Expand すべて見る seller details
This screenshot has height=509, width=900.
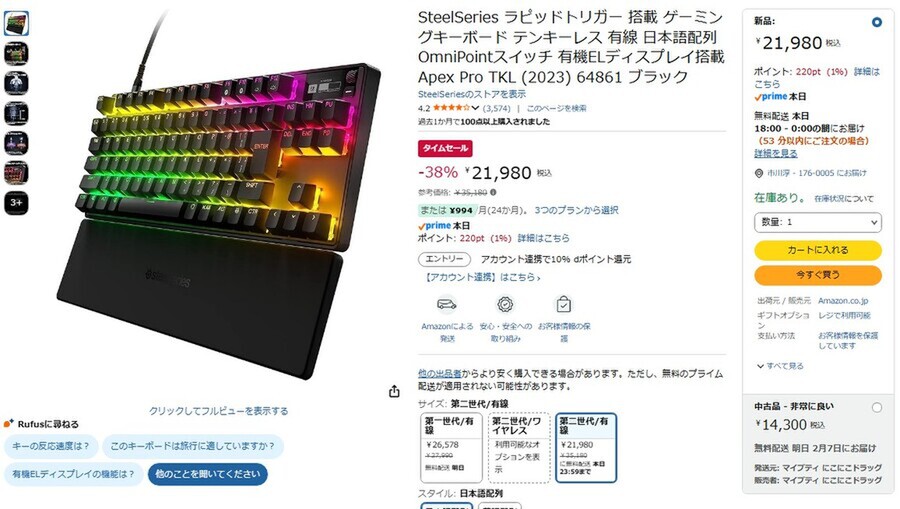(780, 366)
